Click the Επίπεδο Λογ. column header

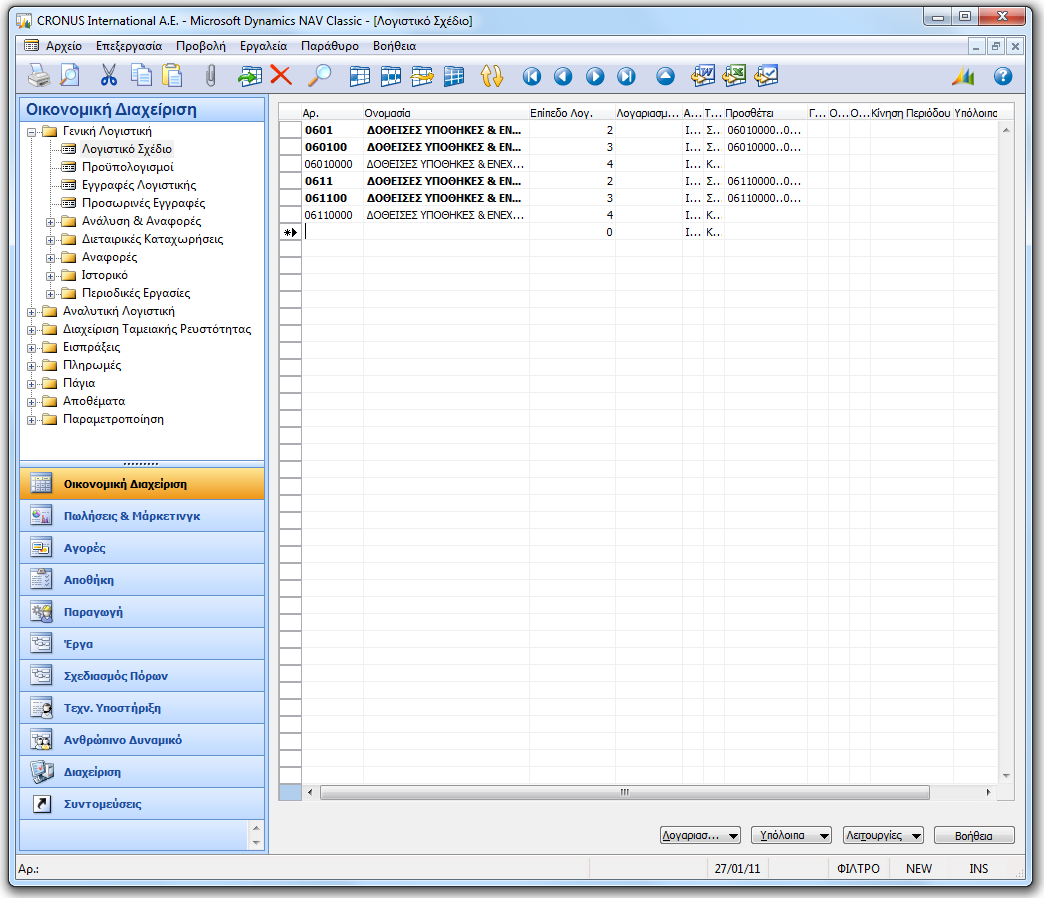click(572, 113)
